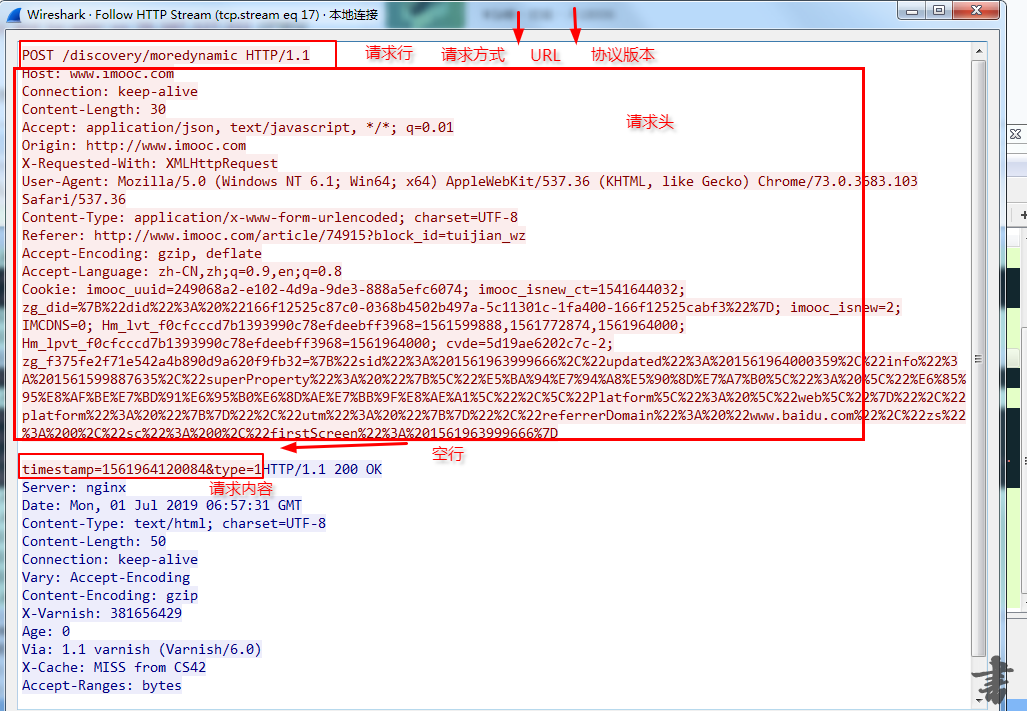Click Content-Type: text/html; charset=UTF-8 line
Screen dimensions: 1027x711
tap(174, 523)
